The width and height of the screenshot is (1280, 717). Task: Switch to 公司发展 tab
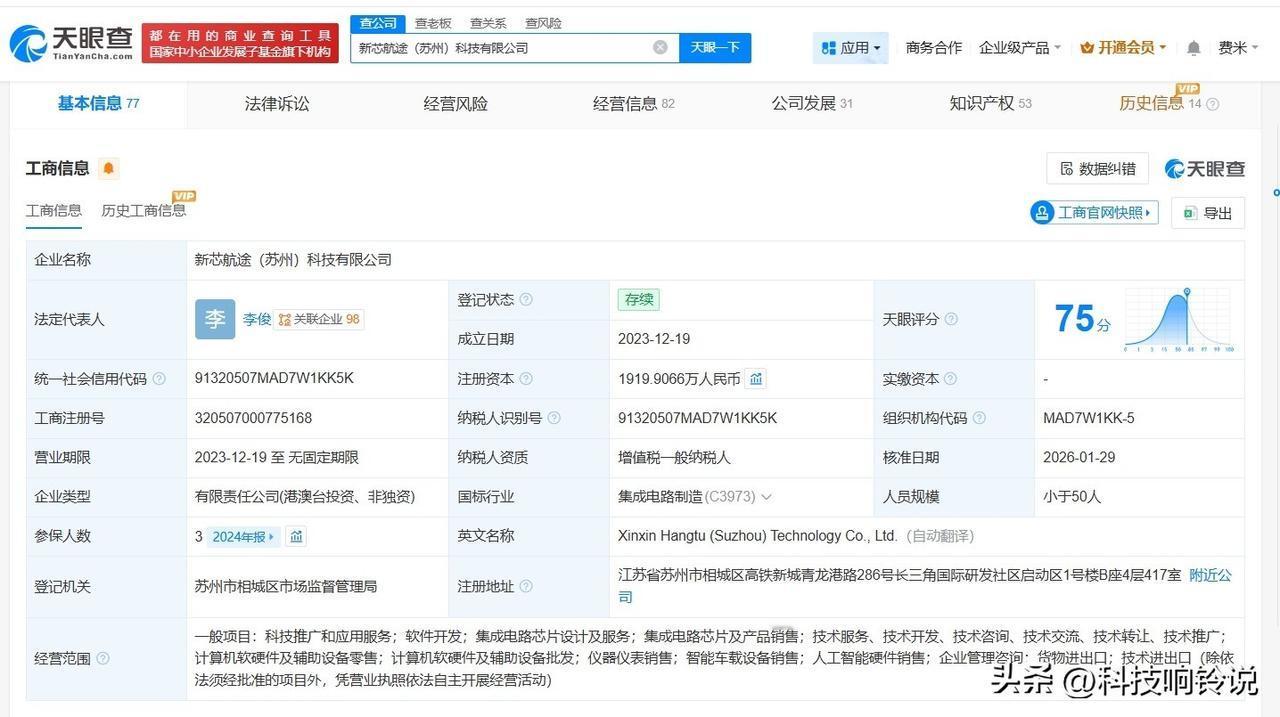click(x=811, y=103)
